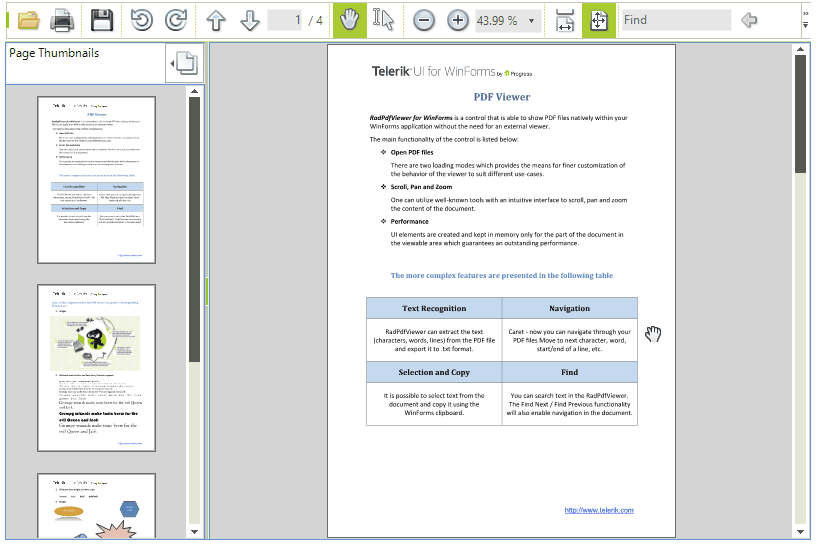Toggle the Pan hand tool
This screenshot has height=546, width=819.
(x=349, y=20)
